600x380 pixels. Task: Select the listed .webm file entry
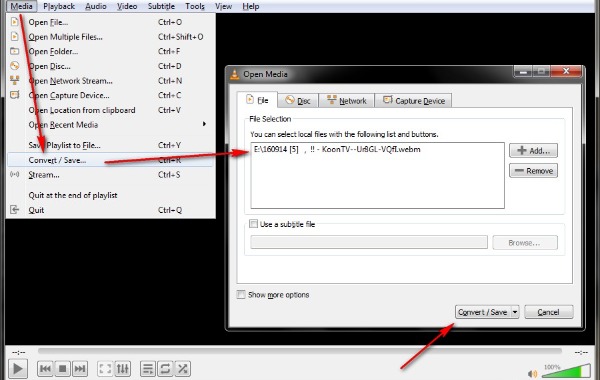(337, 149)
